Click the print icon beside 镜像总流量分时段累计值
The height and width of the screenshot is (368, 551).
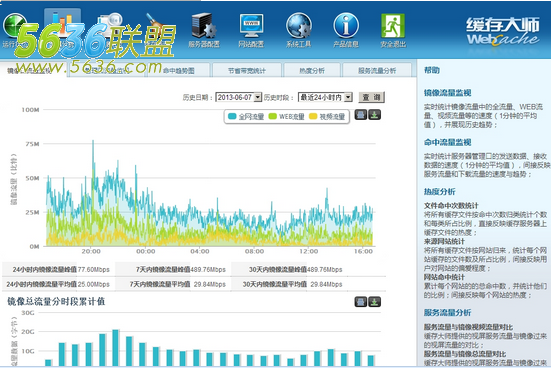tap(361, 302)
